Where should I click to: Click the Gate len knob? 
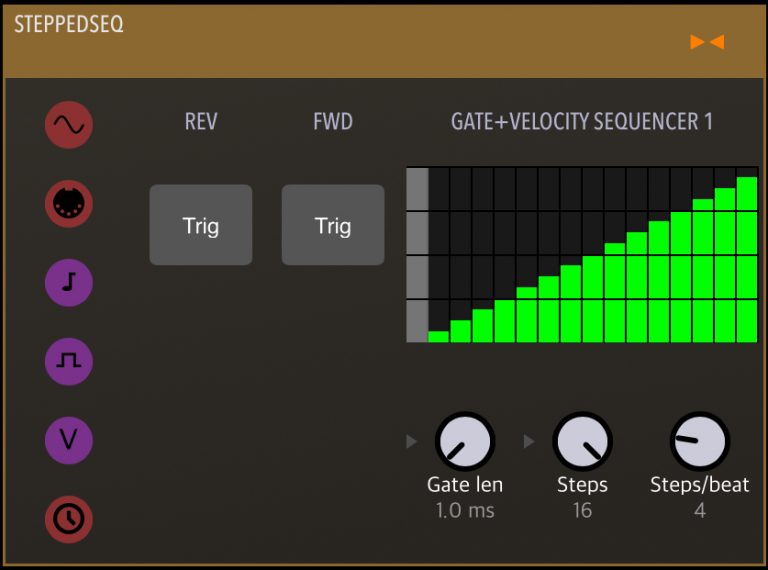pos(465,442)
